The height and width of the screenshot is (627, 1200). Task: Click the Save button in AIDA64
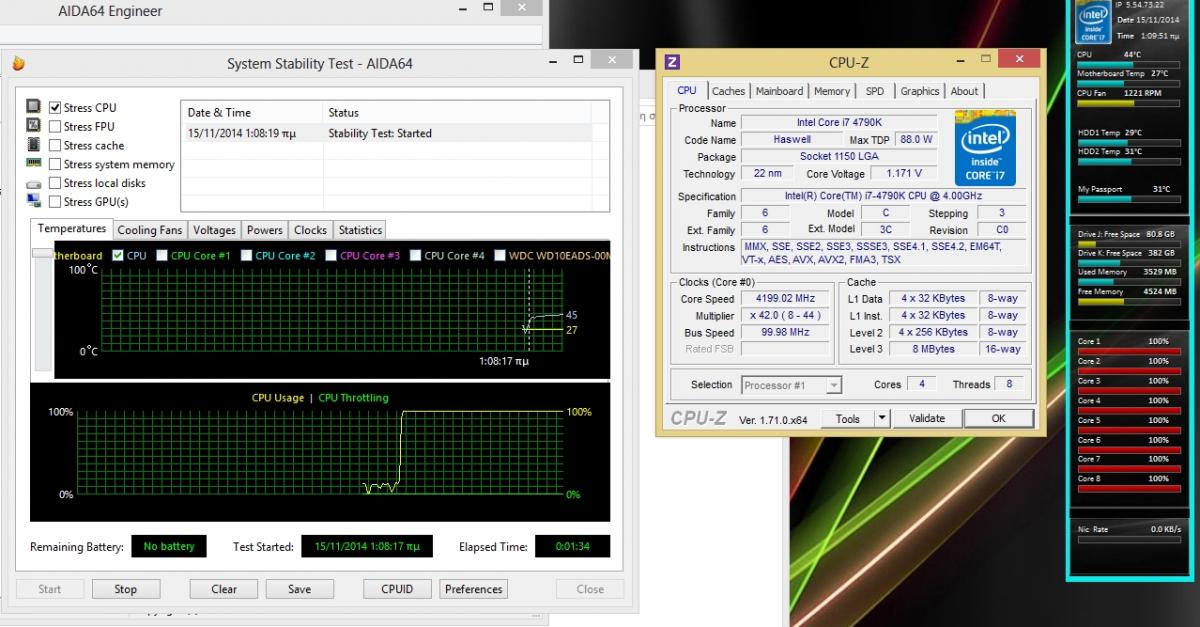(x=299, y=589)
